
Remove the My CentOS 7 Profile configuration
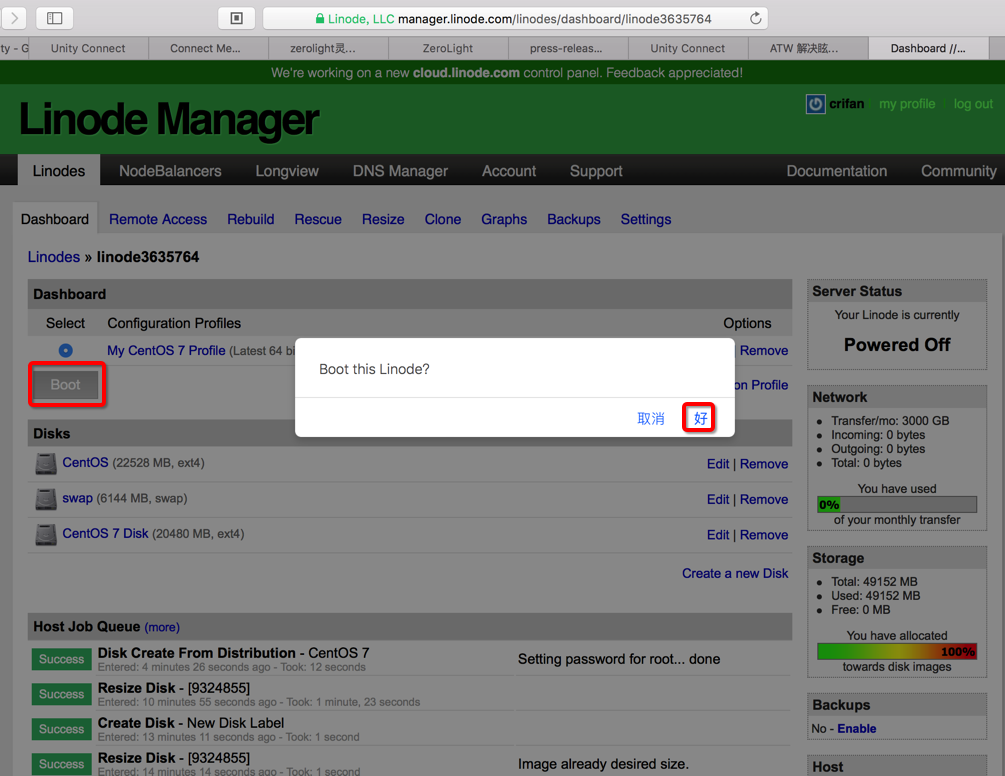(x=764, y=351)
